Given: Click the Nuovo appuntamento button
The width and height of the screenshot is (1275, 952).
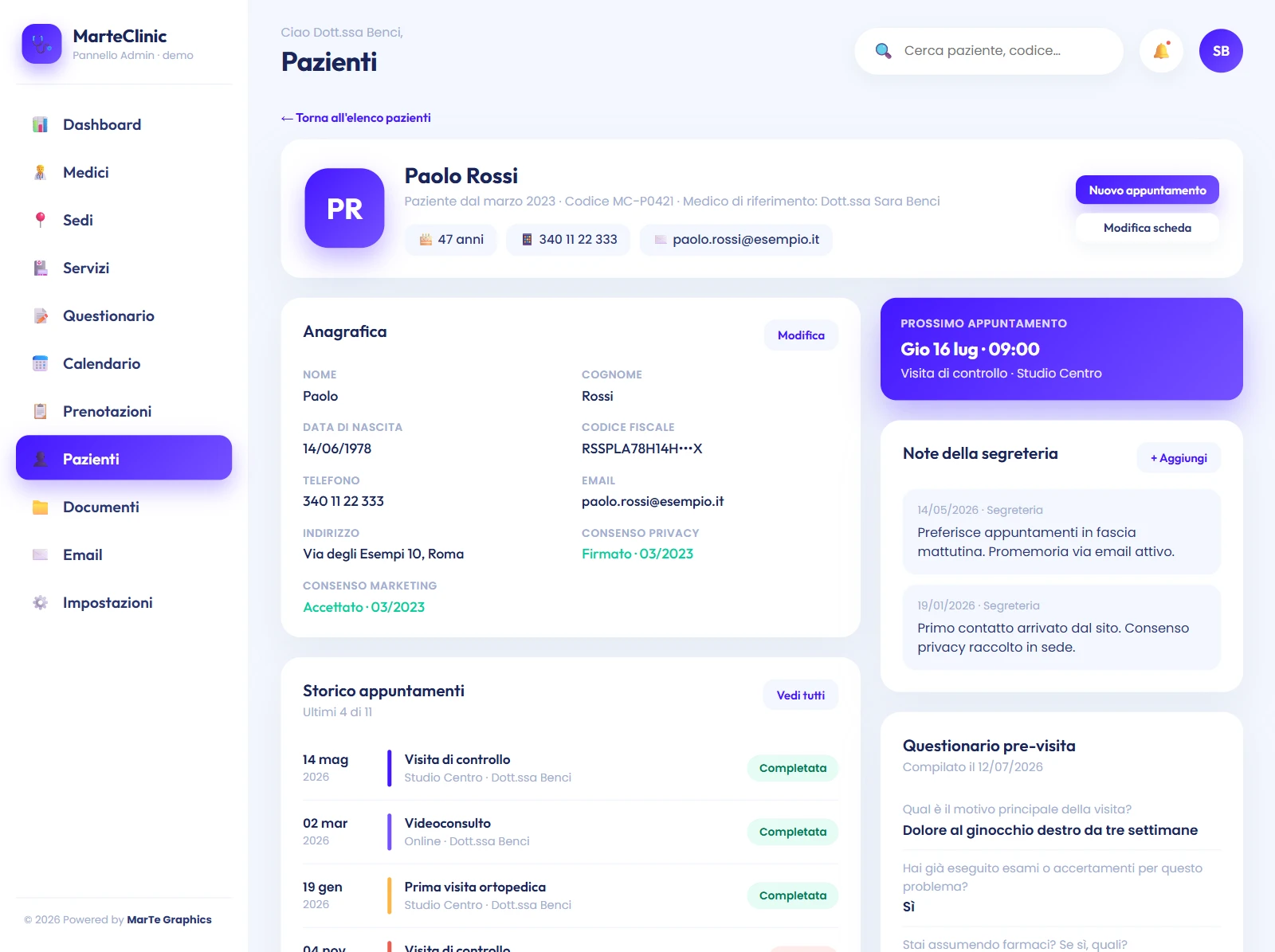Looking at the screenshot, I should point(1147,190).
